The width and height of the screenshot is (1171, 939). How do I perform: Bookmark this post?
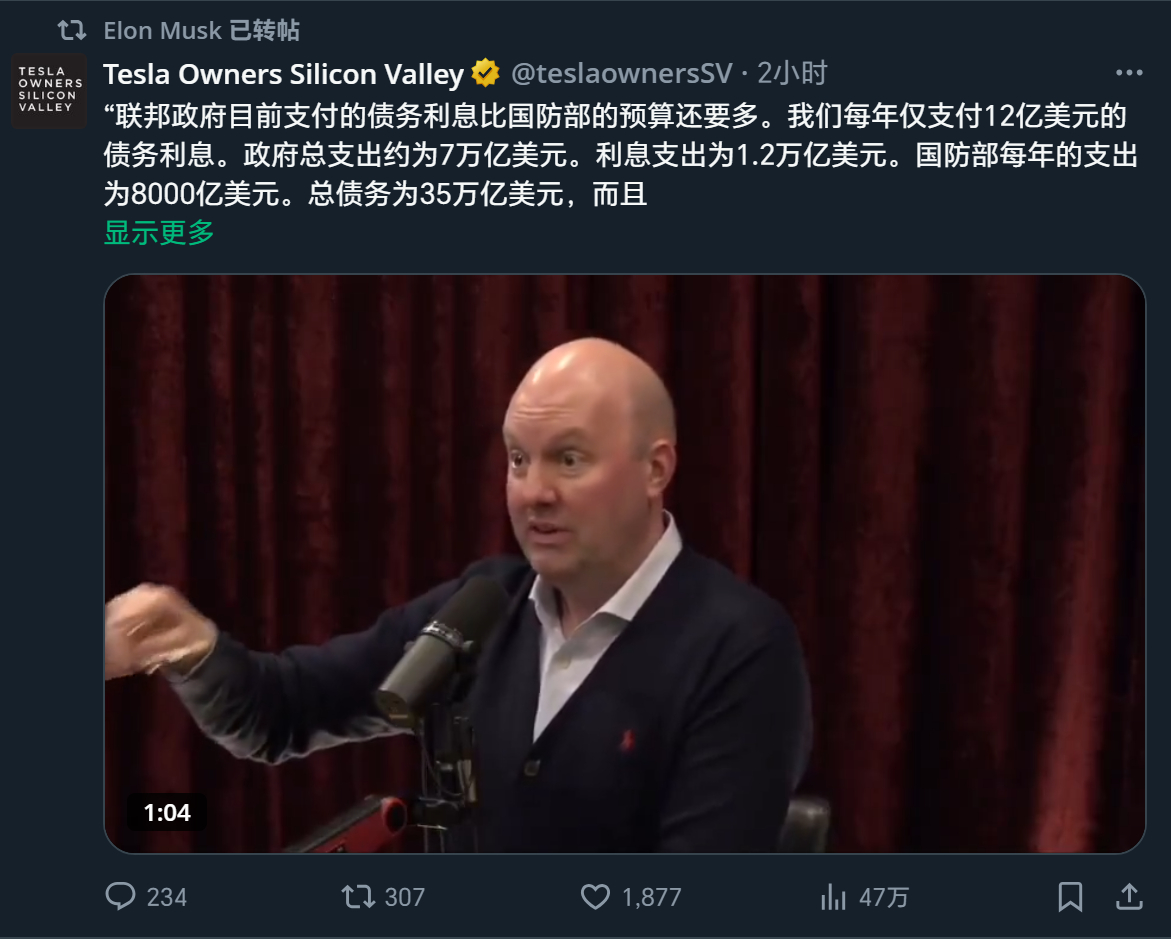pyautogui.click(x=1070, y=896)
